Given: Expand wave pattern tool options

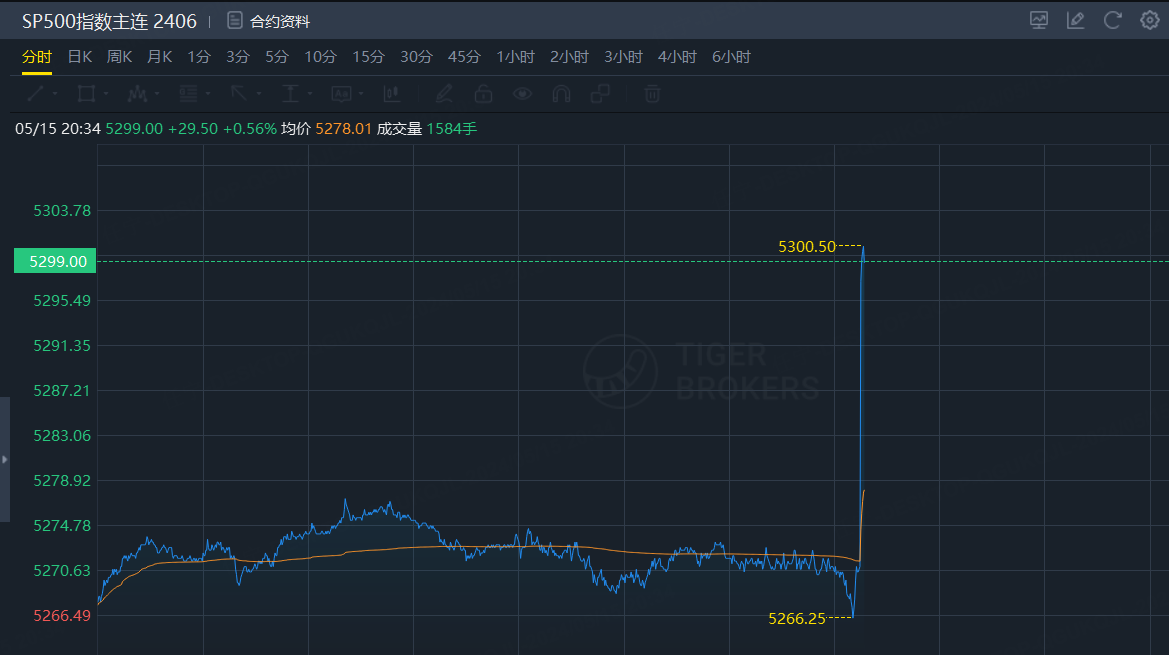Looking at the screenshot, I should point(157,94).
